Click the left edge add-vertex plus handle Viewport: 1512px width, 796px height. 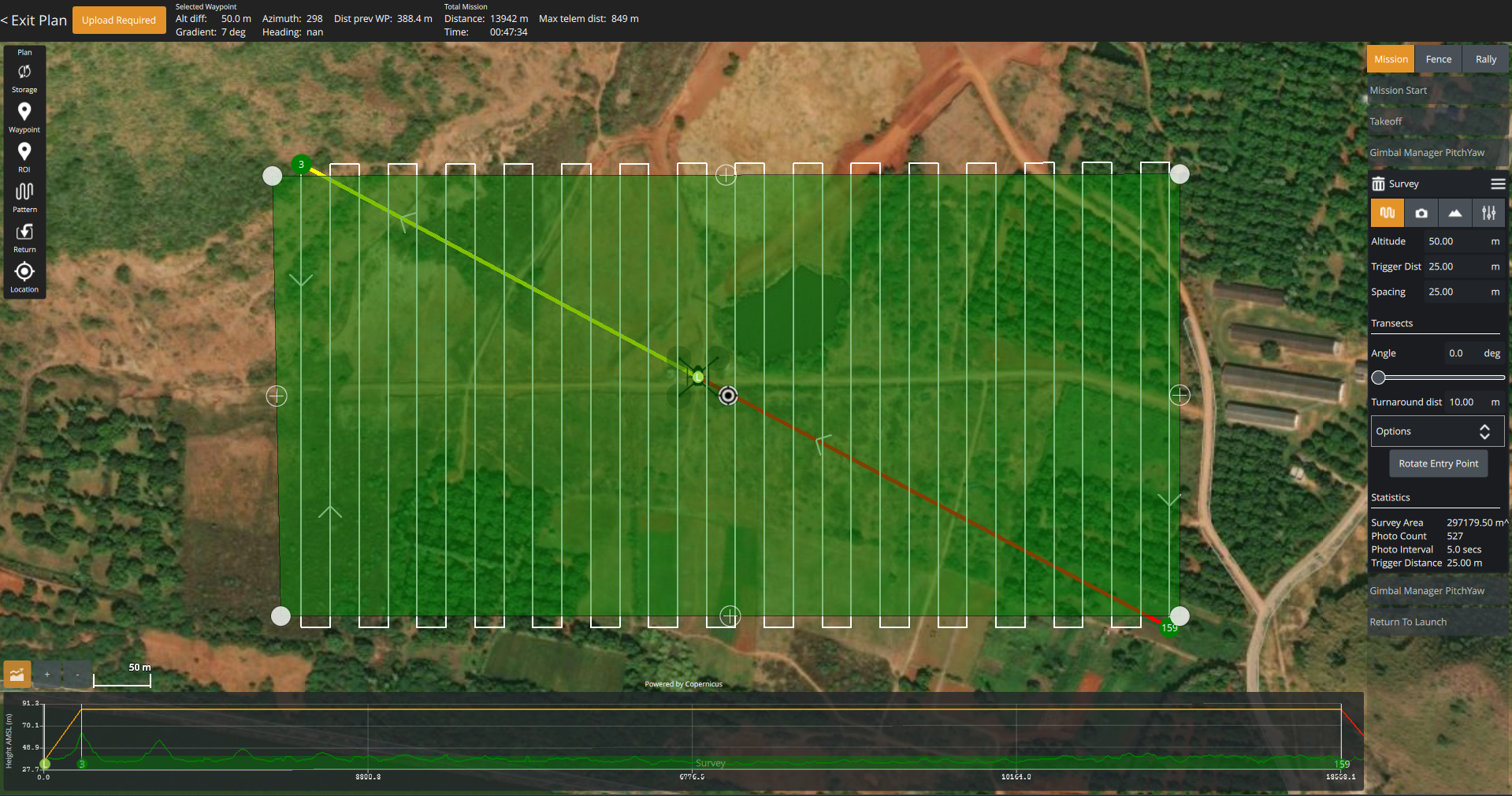click(x=277, y=396)
